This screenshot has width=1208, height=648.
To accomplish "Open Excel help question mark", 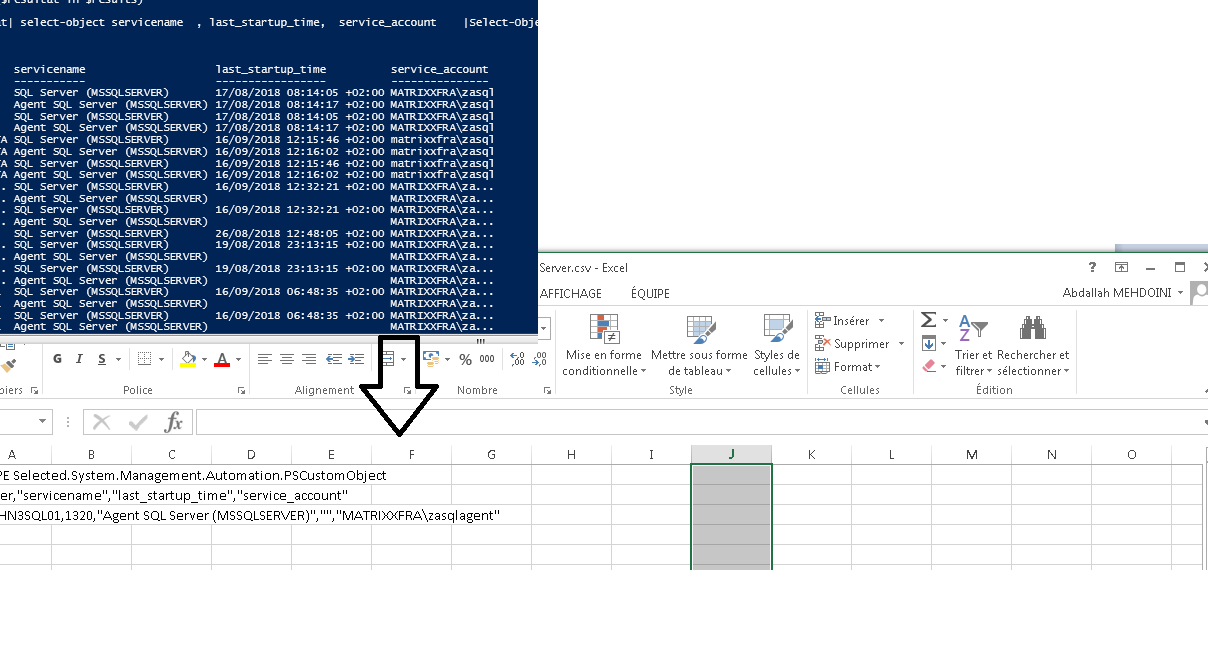I will coord(1093,268).
